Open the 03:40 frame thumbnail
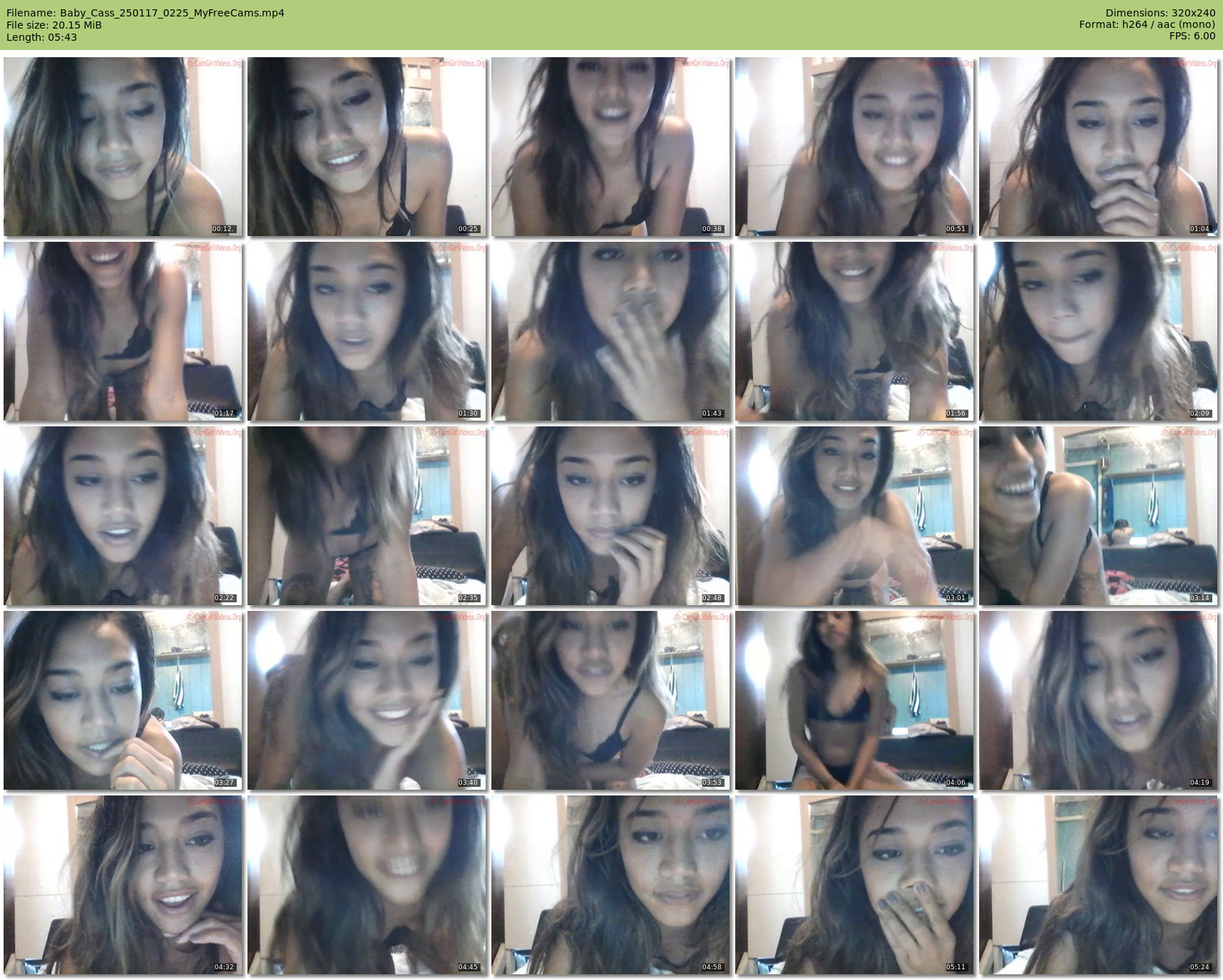The width and height of the screenshot is (1223, 980). pyautogui.click(x=367, y=700)
